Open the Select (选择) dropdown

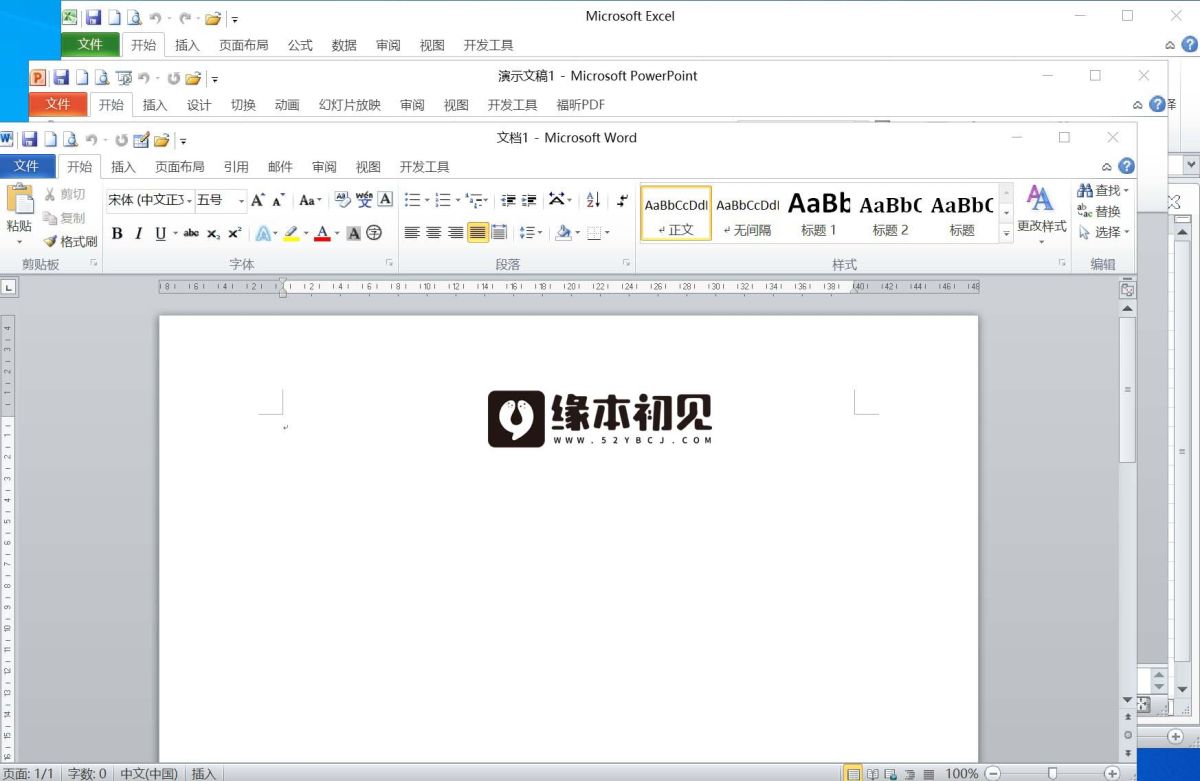click(1104, 232)
